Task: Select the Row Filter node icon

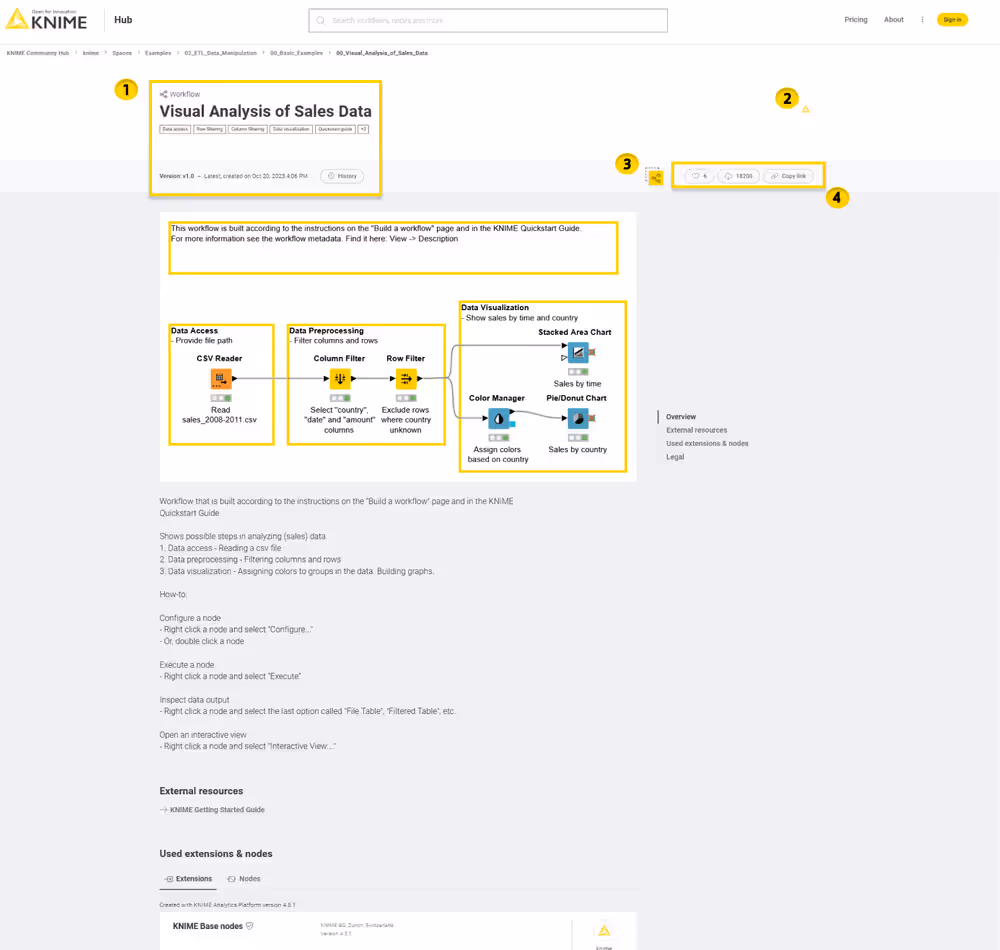Action: (x=406, y=379)
